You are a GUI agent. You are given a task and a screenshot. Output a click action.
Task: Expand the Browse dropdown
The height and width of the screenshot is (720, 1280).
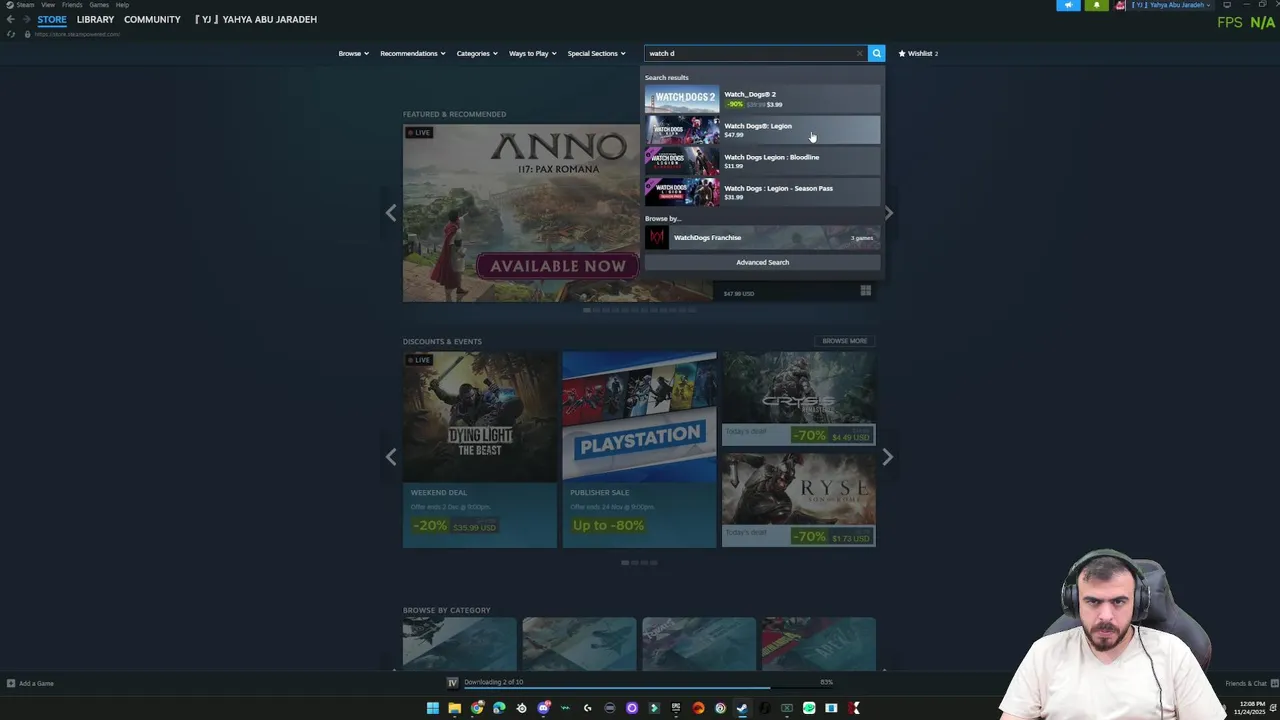(353, 53)
